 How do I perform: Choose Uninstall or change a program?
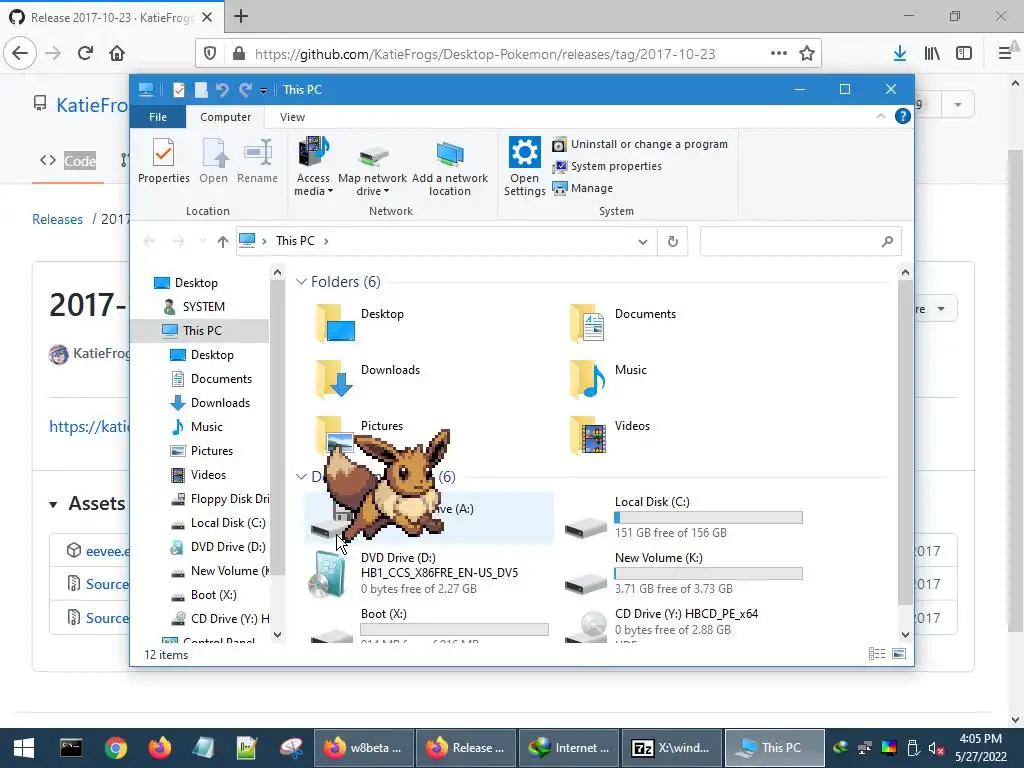pyautogui.click(x=640, y=144)
